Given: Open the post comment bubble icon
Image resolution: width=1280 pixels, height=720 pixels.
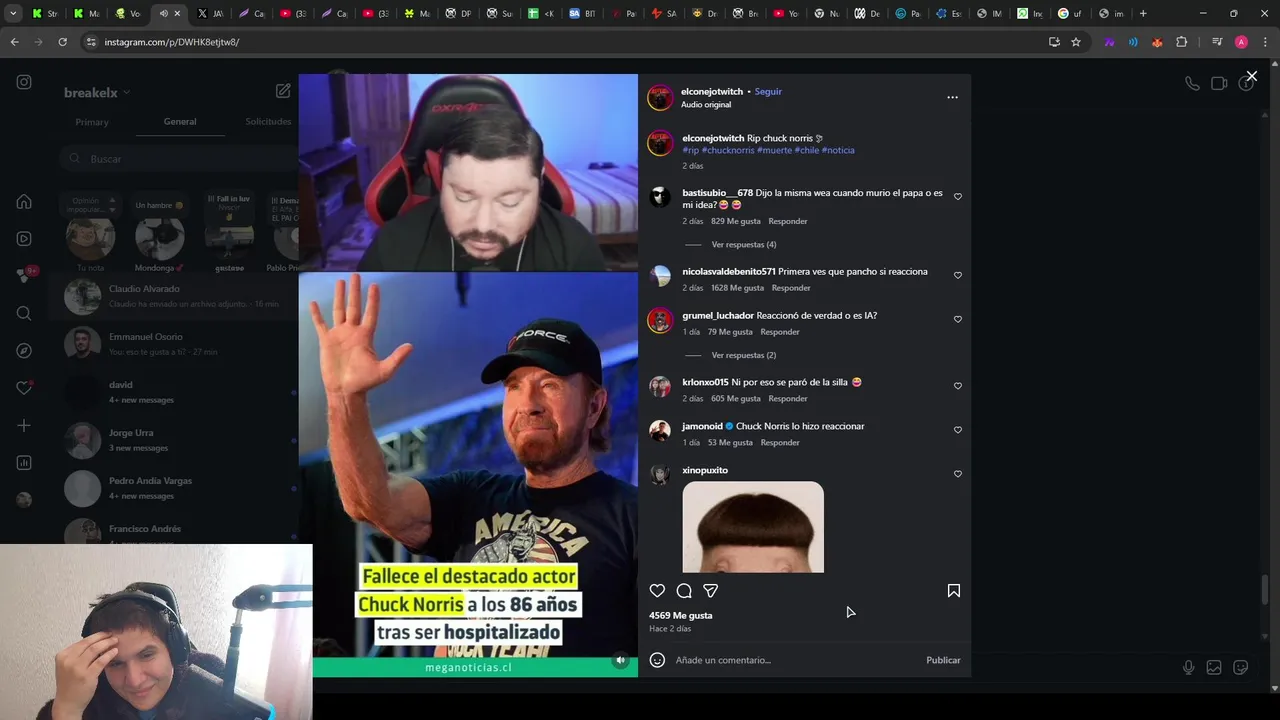Looking at the screenshot, I should tap(684, 591).
